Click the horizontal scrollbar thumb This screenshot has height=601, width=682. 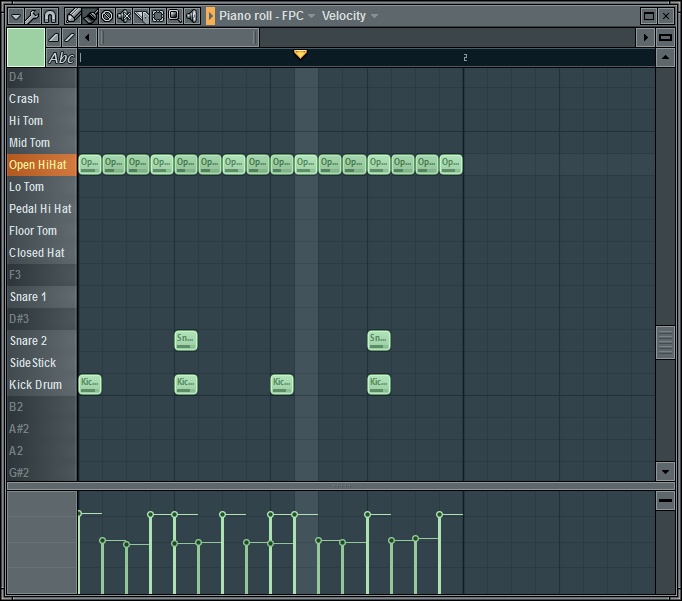coord(179,37)
